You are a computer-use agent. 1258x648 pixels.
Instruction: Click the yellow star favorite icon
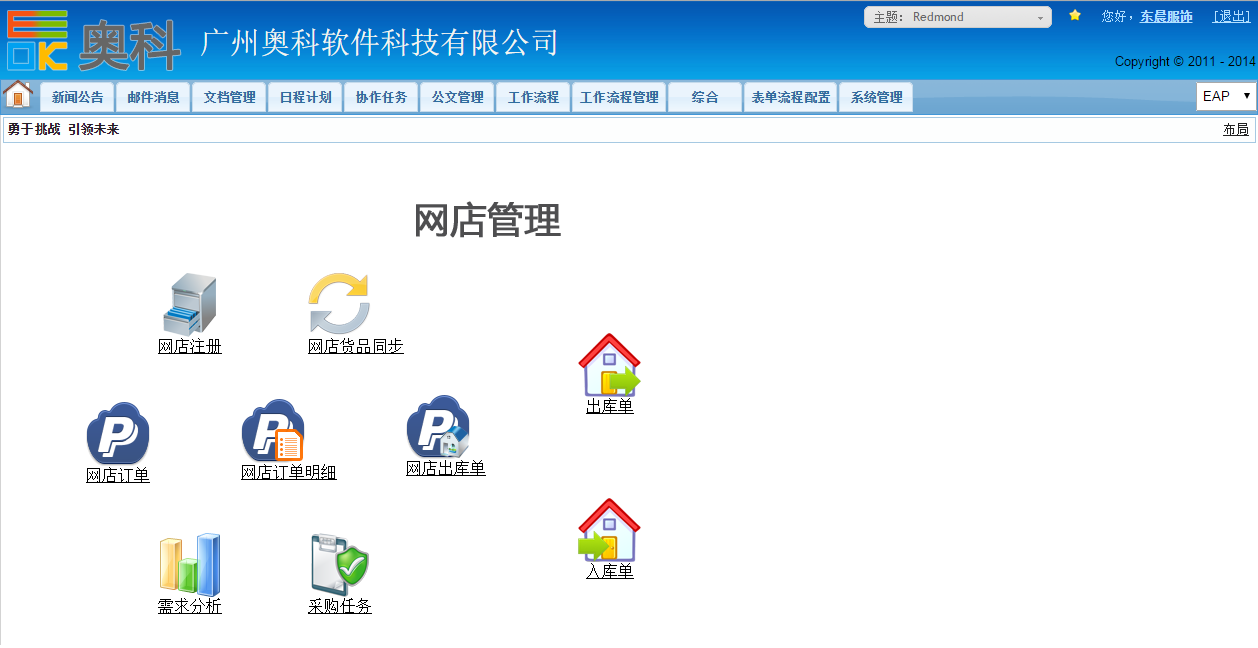coord(1075,16)
